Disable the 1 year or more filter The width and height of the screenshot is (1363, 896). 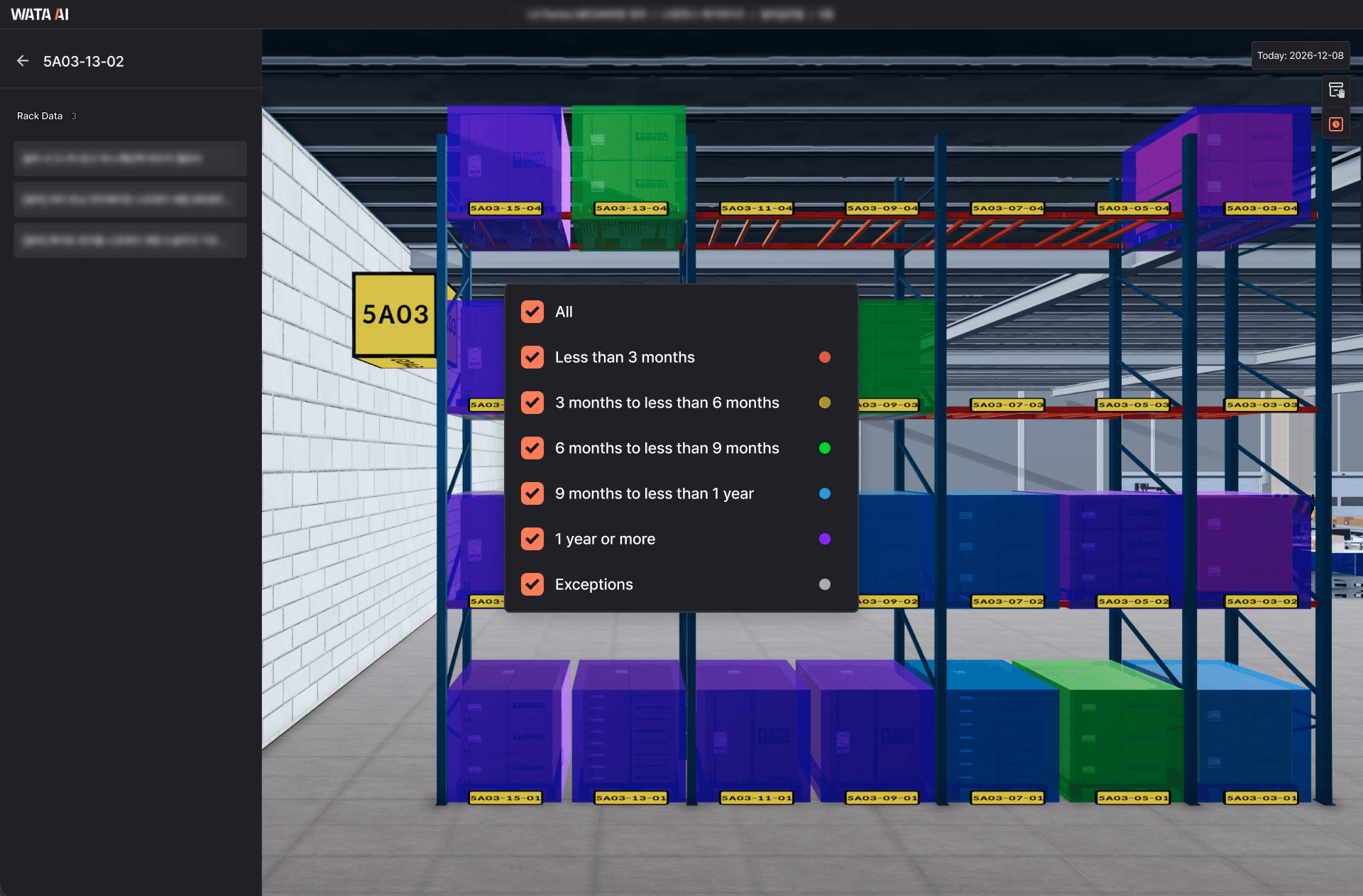coord(532,539)
